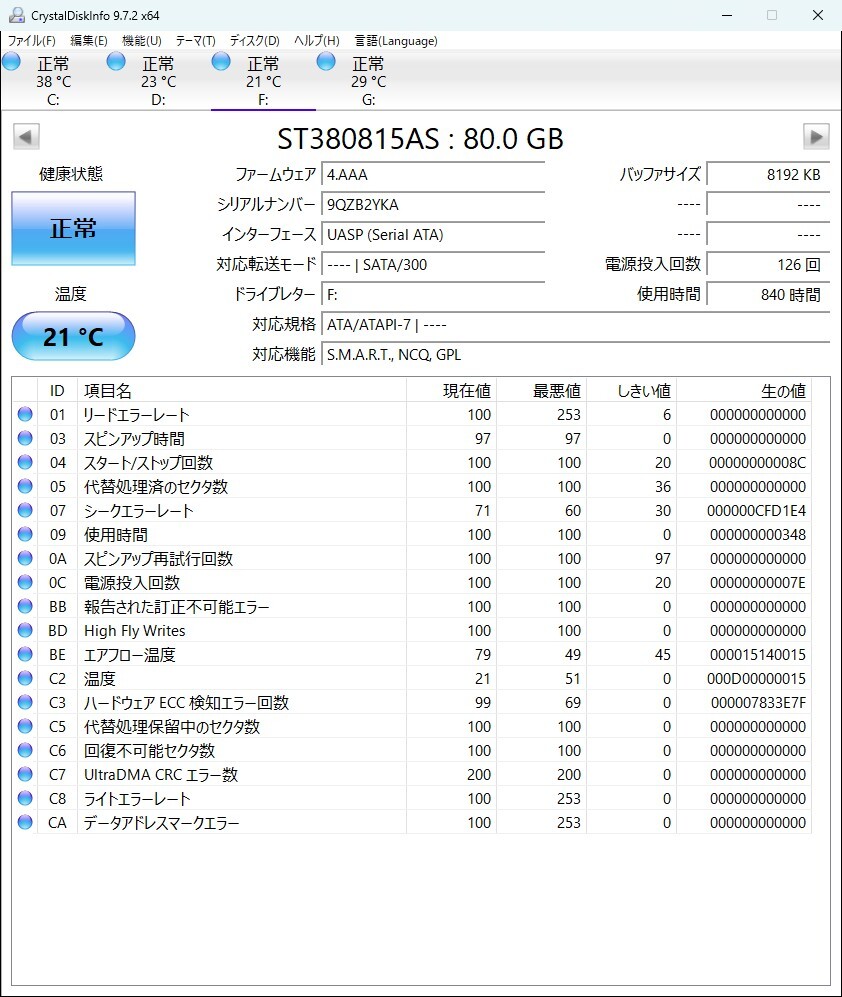Image resolution: width=842 pixels, height=997 pixels.
Task: Click the 正常 health status button
Action: pyautogui.click(x=73, y=228)
